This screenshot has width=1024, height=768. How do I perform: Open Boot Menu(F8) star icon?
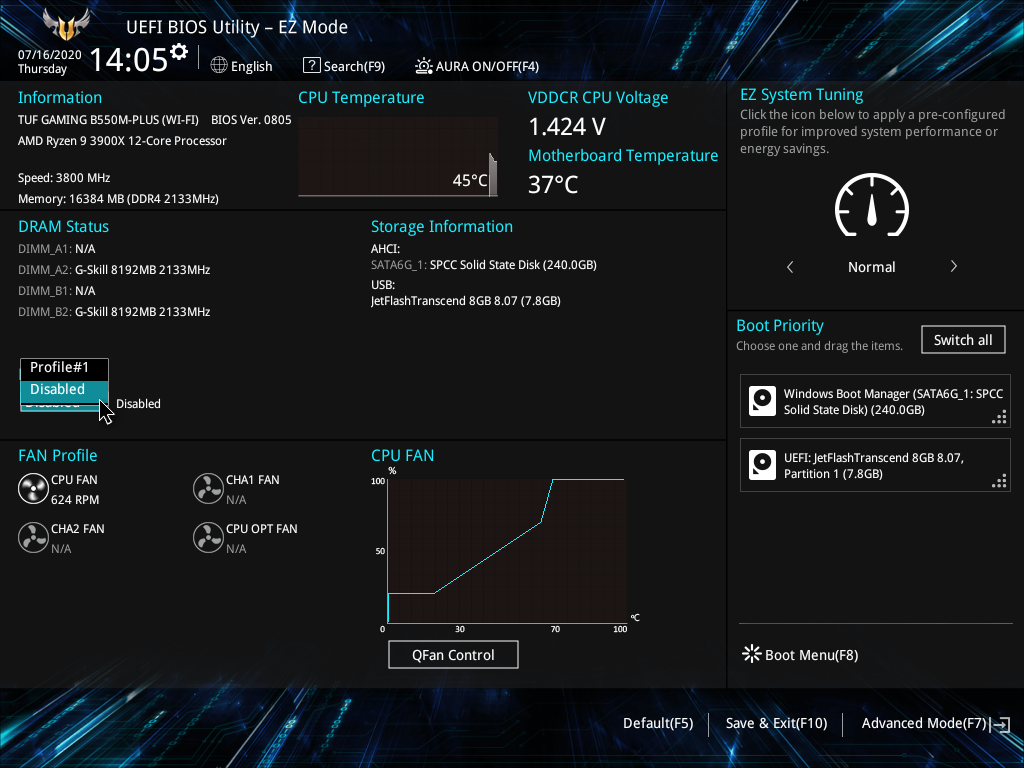[752, 654]
